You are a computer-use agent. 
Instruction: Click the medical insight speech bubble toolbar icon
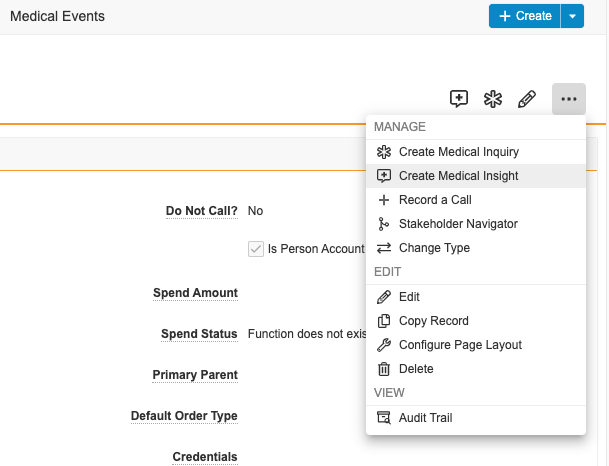point(459,99)
